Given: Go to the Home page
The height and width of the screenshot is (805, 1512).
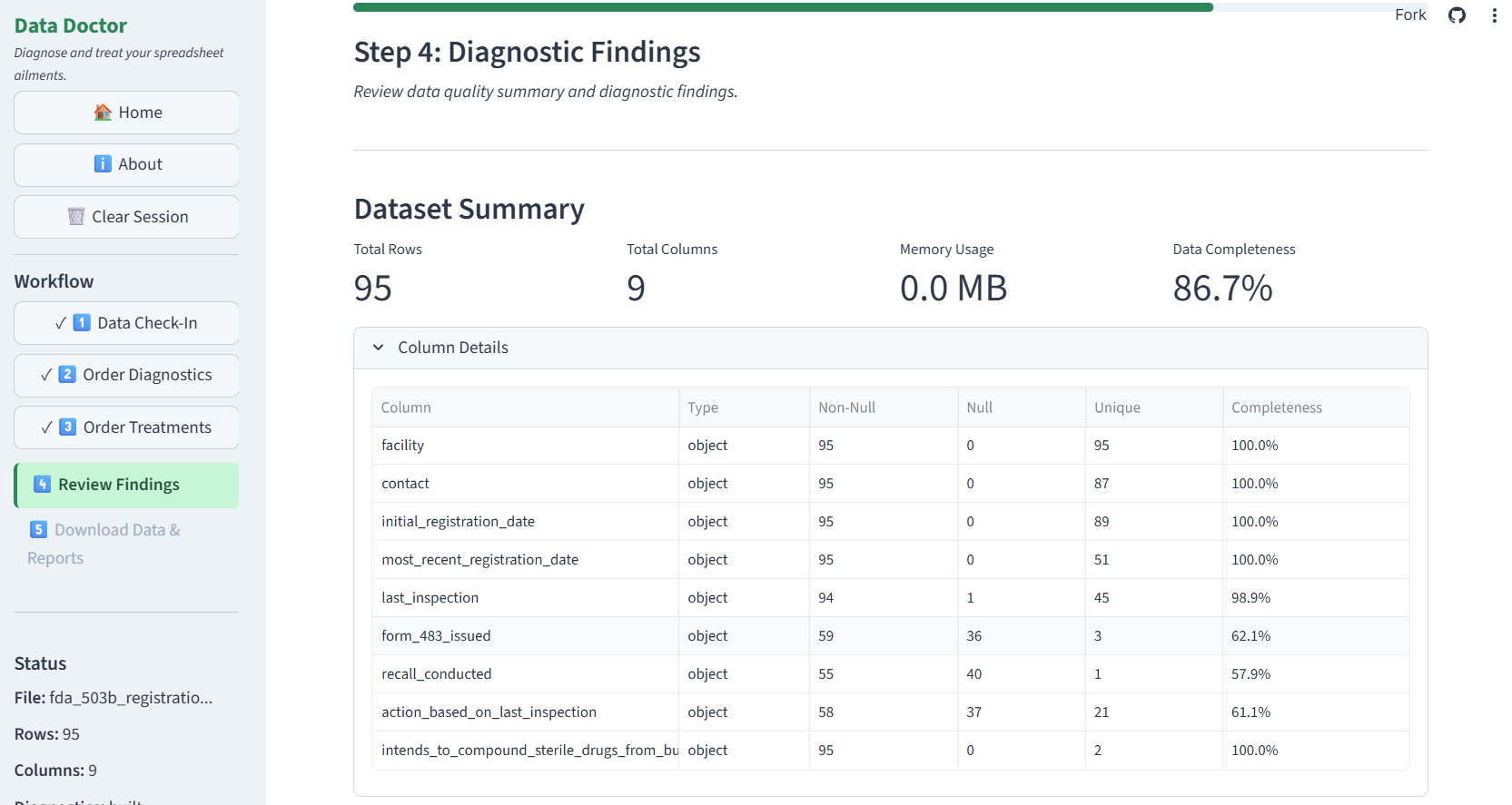Looking at the screenshot, I should click(126, 113).
